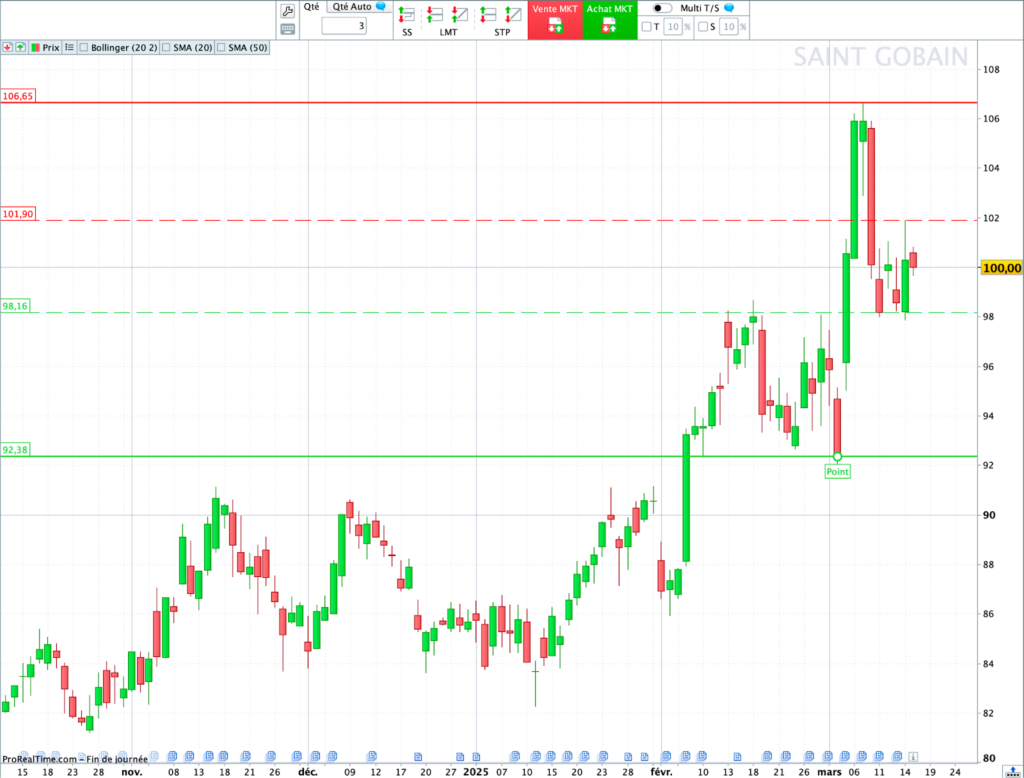Click the info icon at chart bottom right
This screenshot has width=1024, height=778.
913,756
